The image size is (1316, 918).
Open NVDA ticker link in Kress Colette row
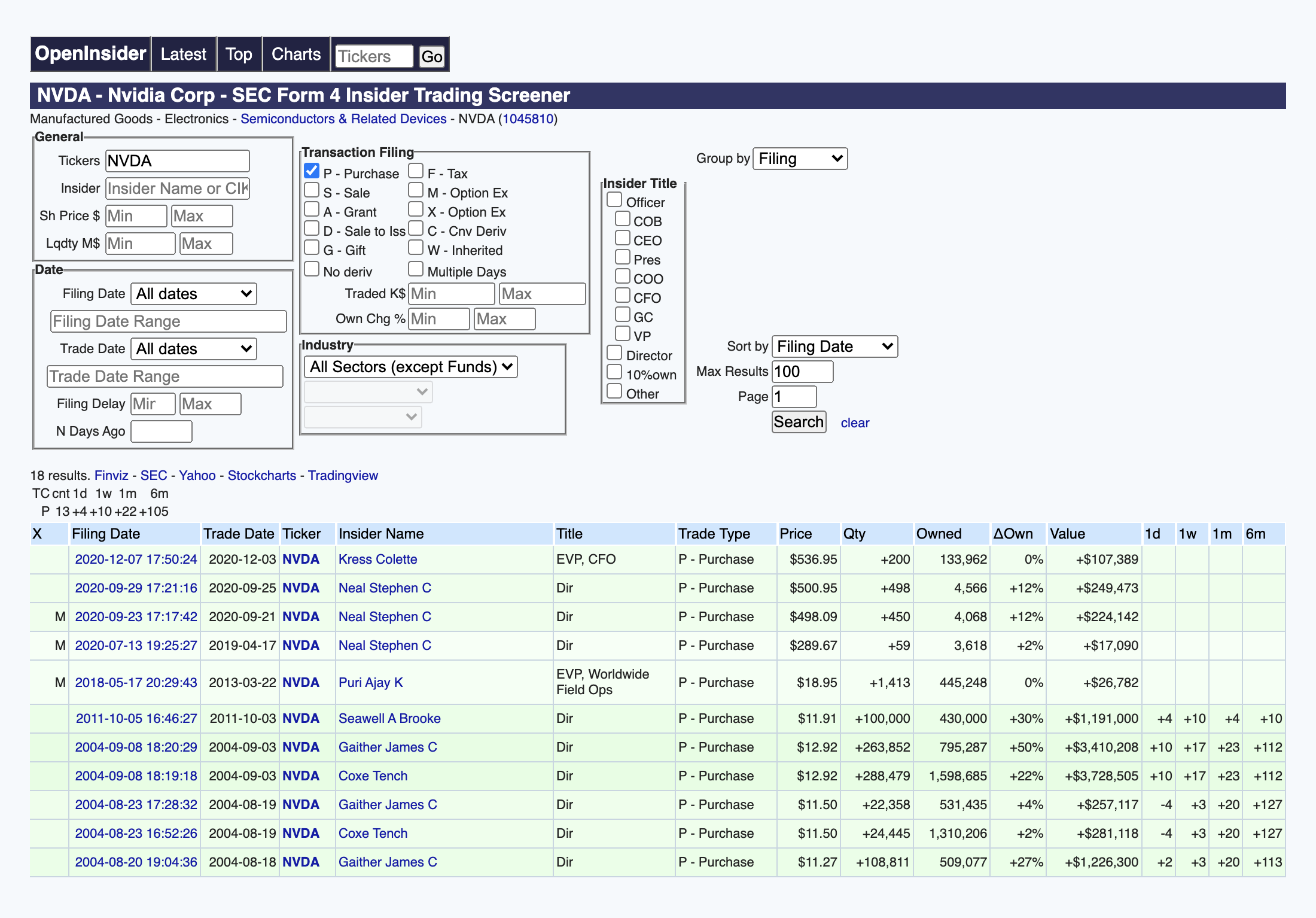click(x=301, y=560)
